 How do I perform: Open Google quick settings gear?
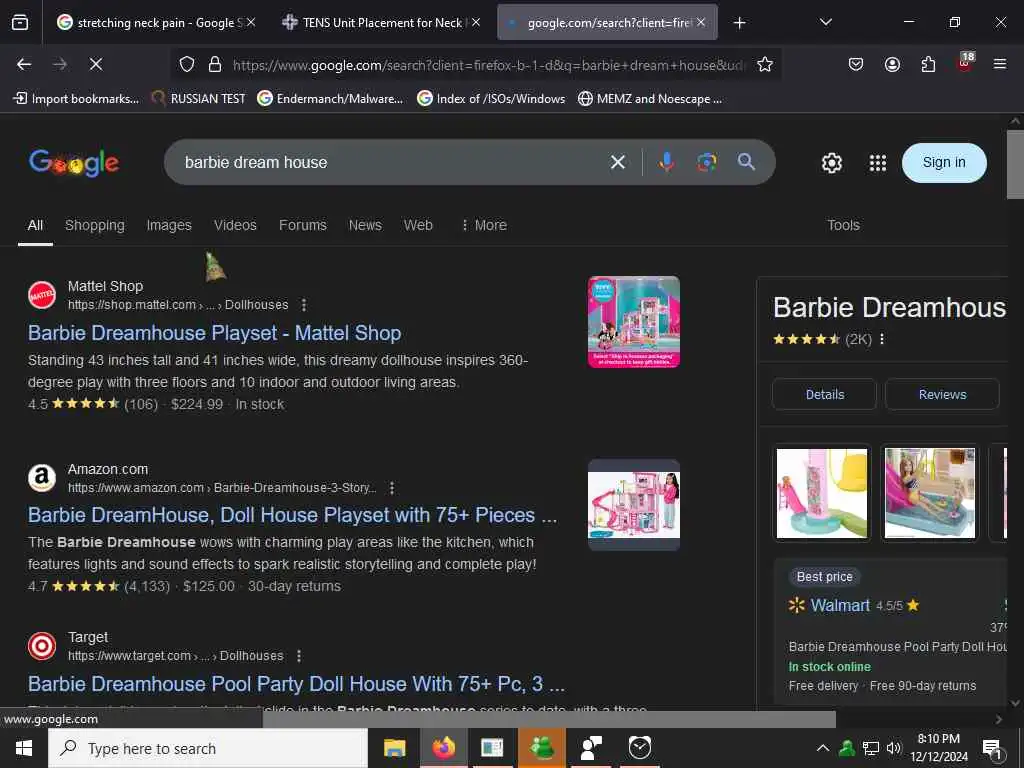pyautogui.click(x=831, y=163)
